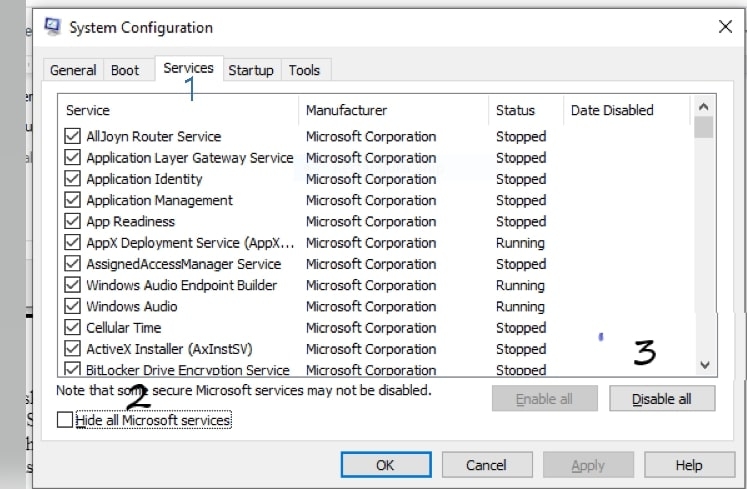Viewport: 747px width, 489px height.
Task: Toggle the Windows Audio checkbox
Action: pos(72,306)
